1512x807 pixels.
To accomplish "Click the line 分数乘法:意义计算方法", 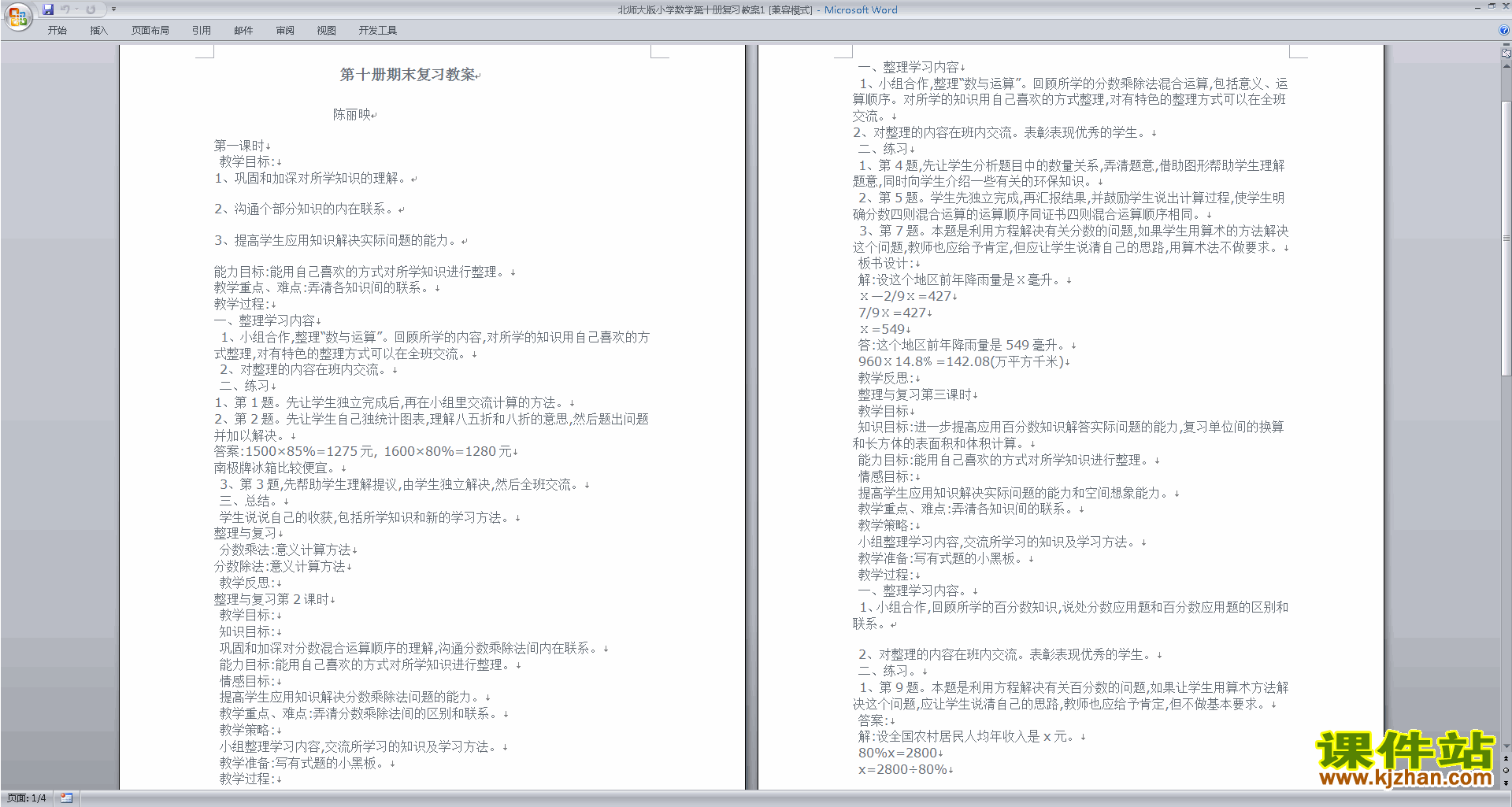I will click(285, 550).
